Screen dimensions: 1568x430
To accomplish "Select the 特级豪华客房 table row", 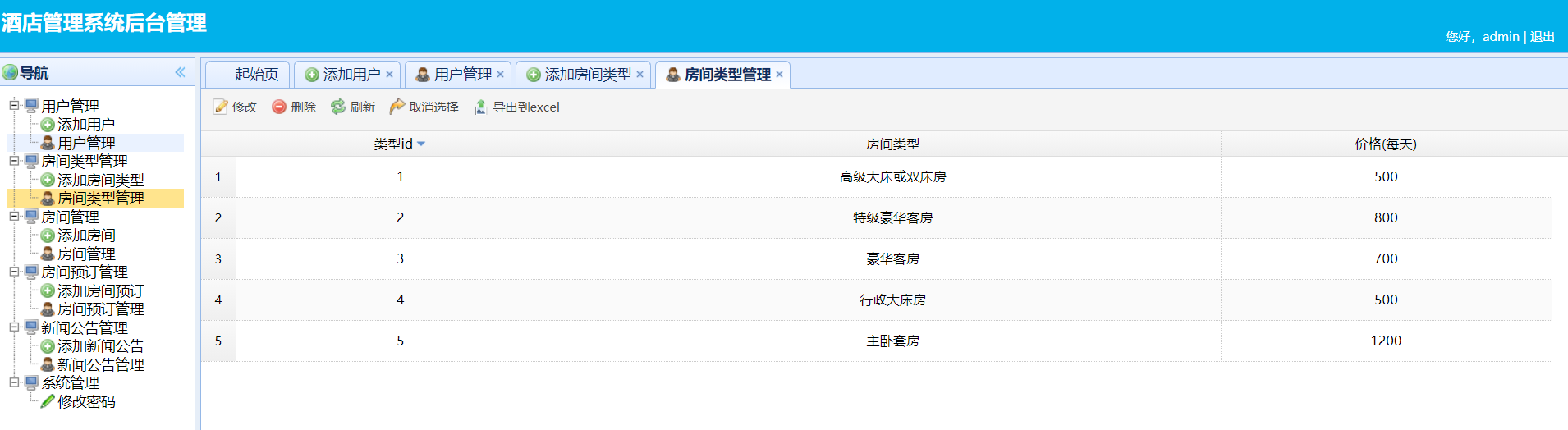I will (x=892, y=218).
